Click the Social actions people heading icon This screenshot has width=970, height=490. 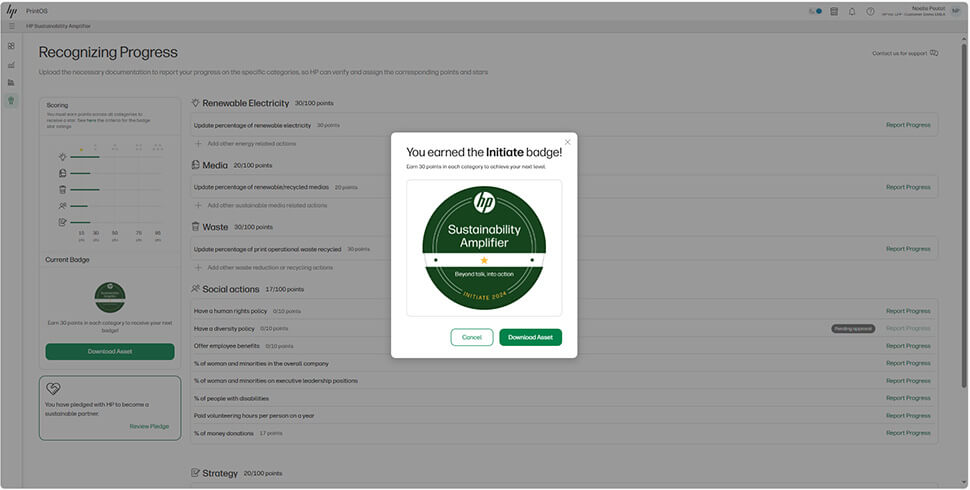point(195,288)
